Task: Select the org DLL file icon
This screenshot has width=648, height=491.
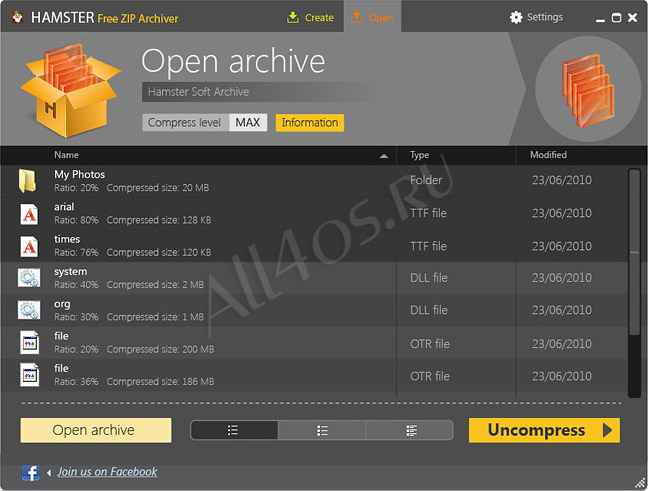Action: [x=29, y=310]
